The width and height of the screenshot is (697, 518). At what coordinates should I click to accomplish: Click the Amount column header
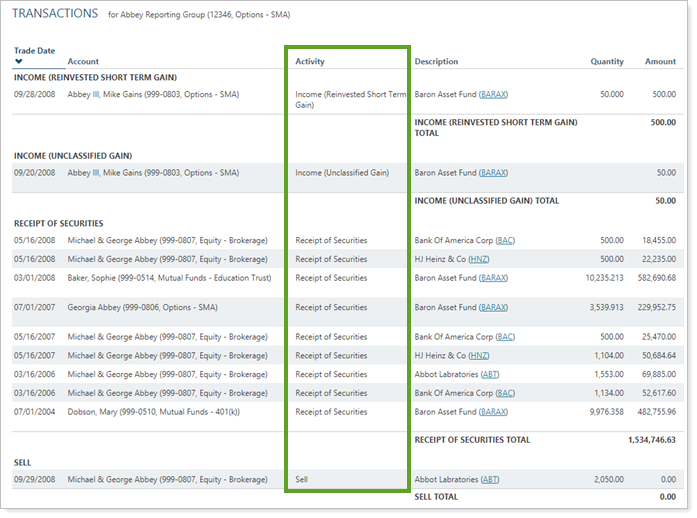pyautogui.click(x=660, y=62)
